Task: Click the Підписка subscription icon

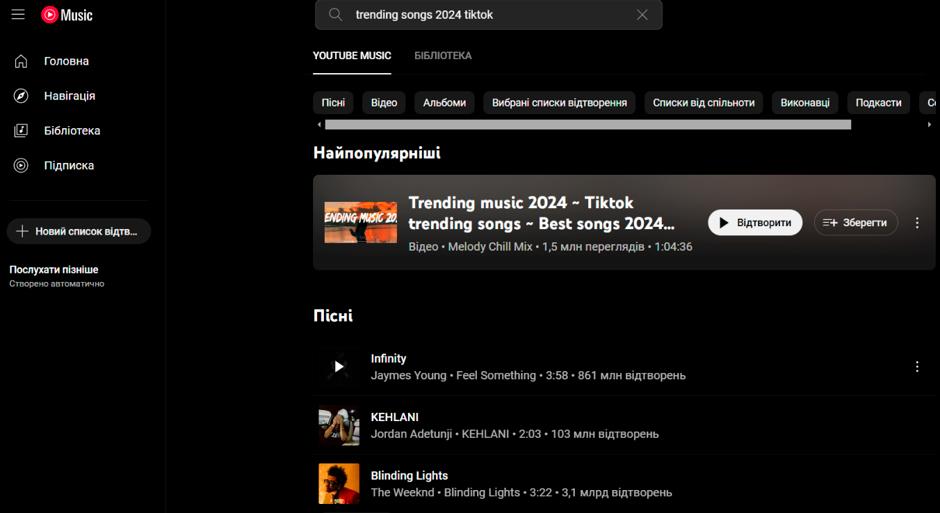Action: coord(21,165)
